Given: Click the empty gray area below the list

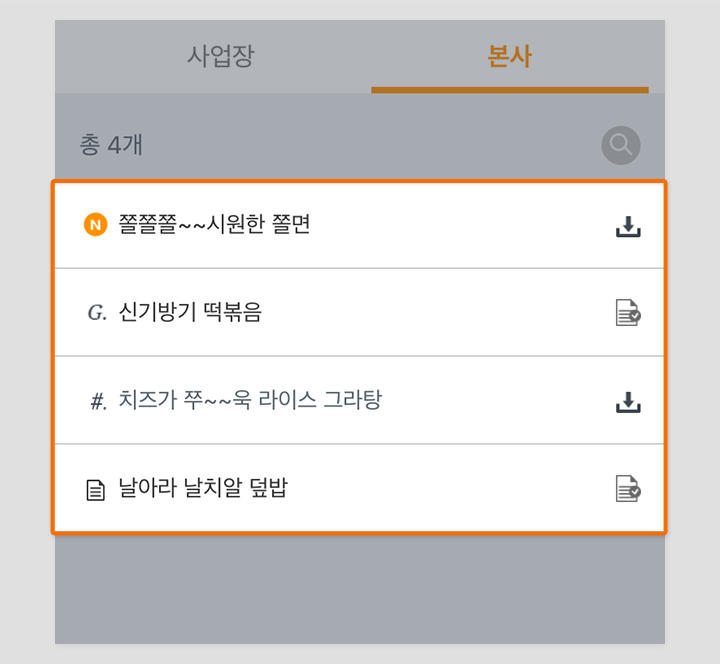Looking at the screenshot, I should tap(360, 589).
